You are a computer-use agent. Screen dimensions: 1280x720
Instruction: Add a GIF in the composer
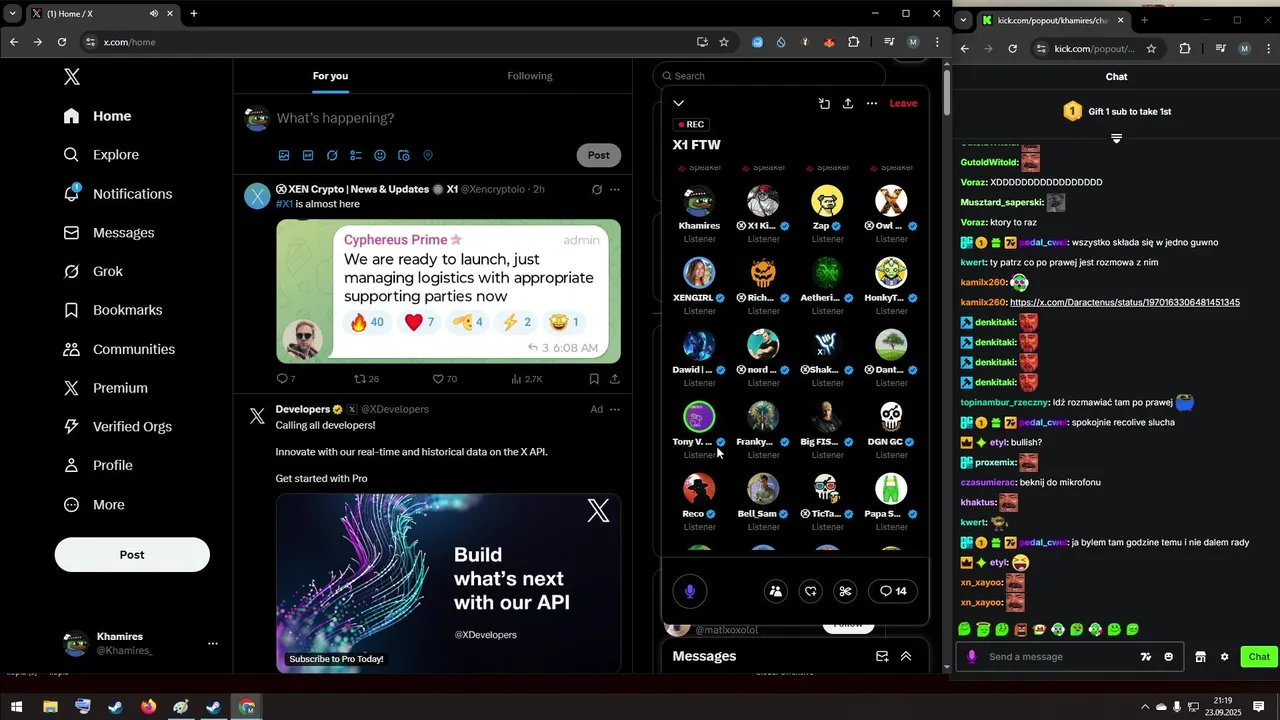[308, 156]
